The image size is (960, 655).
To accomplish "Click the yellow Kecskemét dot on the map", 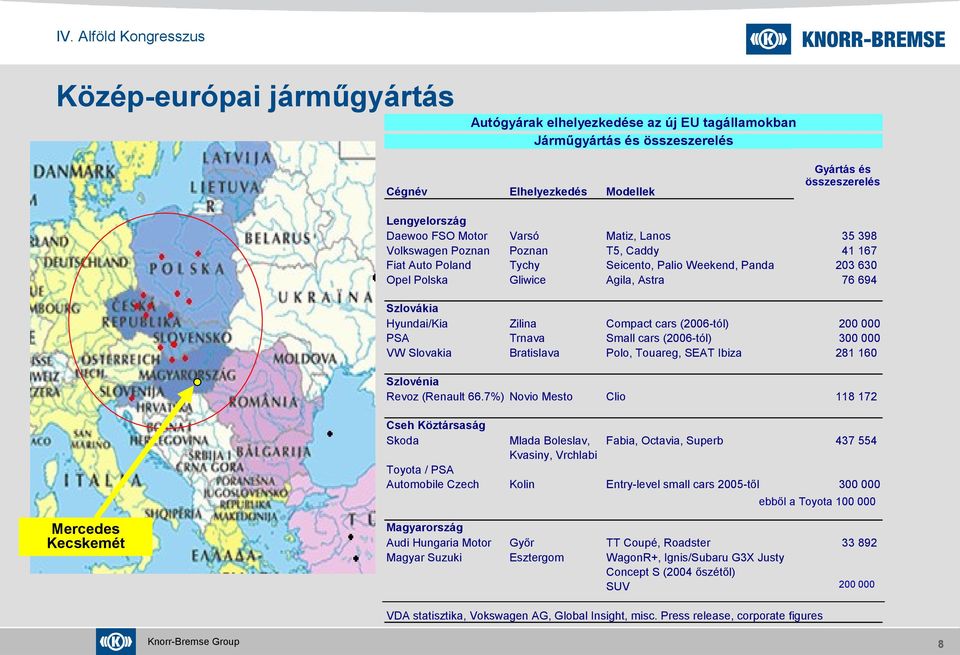I will pyautogui.click(x=197, y=382).
